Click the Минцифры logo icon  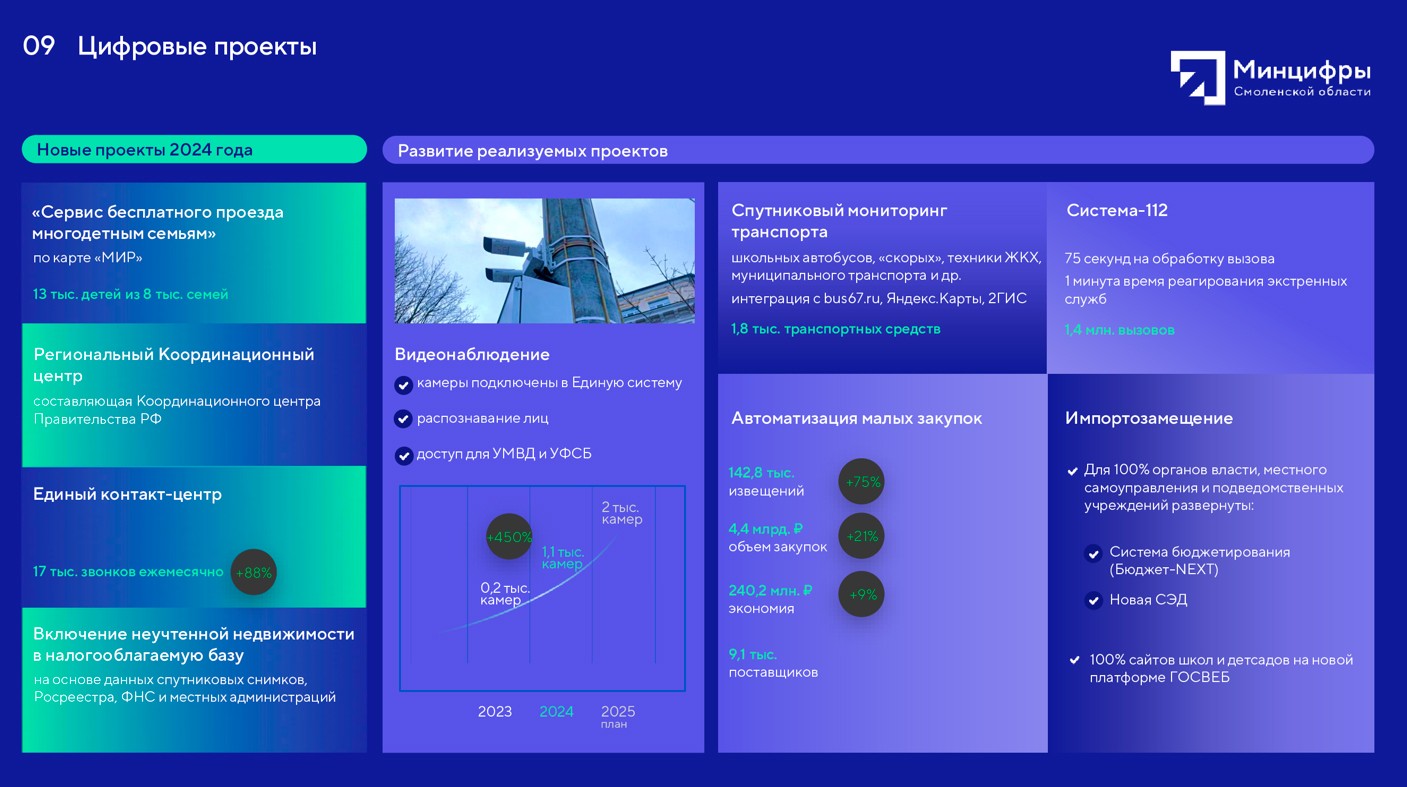pos(1197,77)
